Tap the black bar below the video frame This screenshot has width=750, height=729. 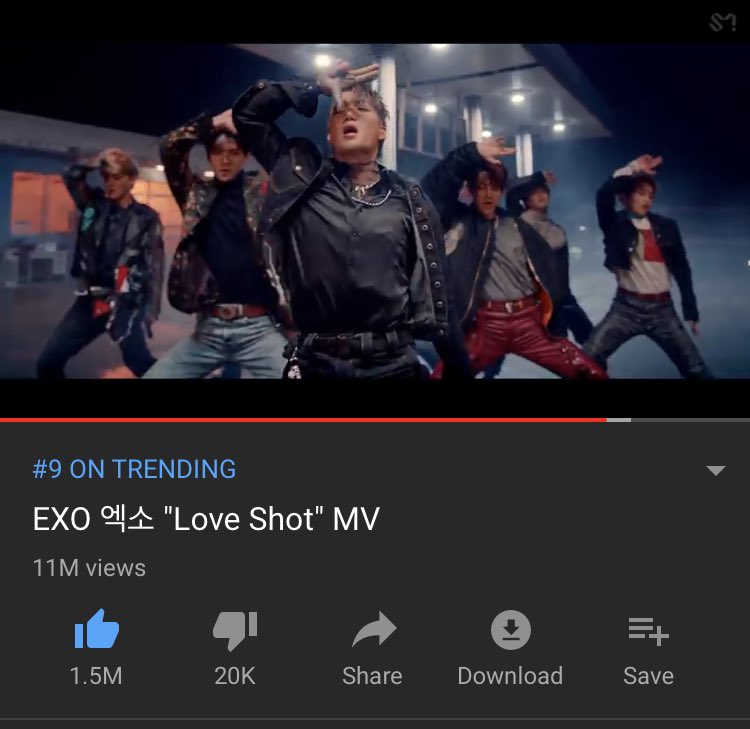(x=375, y=398)
